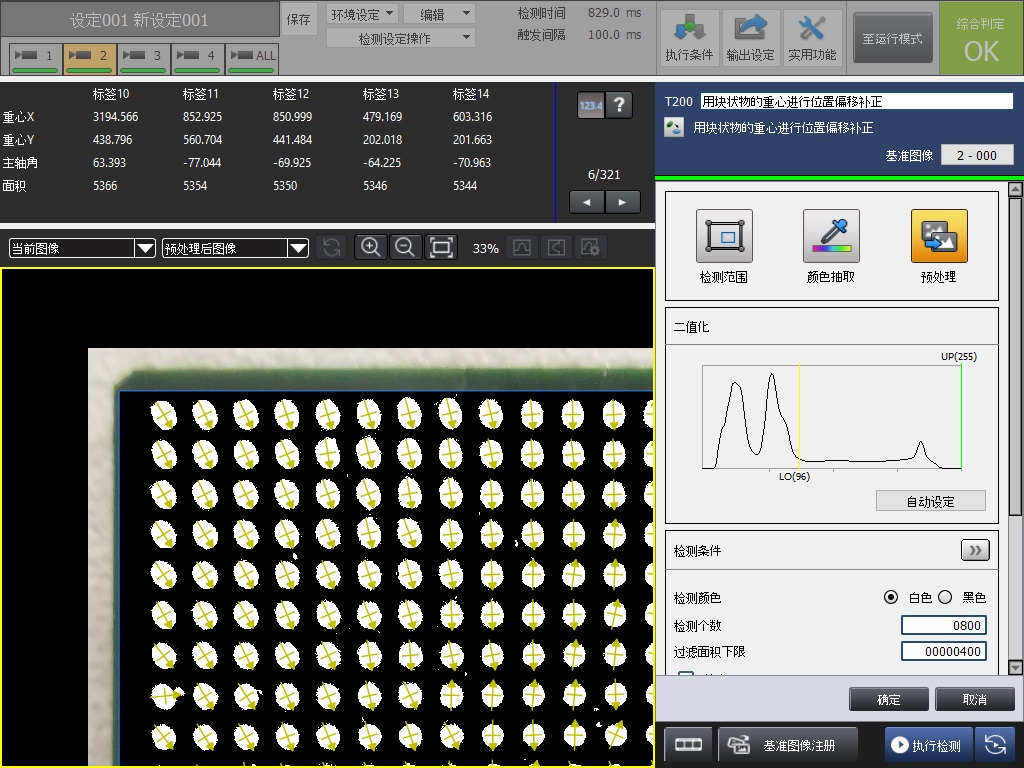
Task: Zoom out of the image view
Action: click(x=405, y=248)
